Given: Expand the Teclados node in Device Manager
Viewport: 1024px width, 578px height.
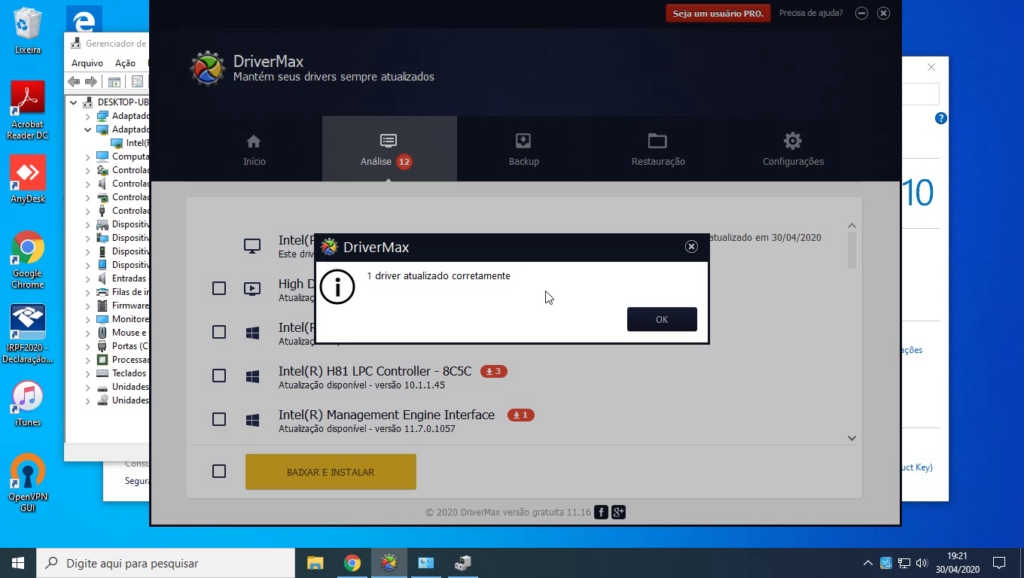Looking at the screenshot, I should [x=88, y=374].
